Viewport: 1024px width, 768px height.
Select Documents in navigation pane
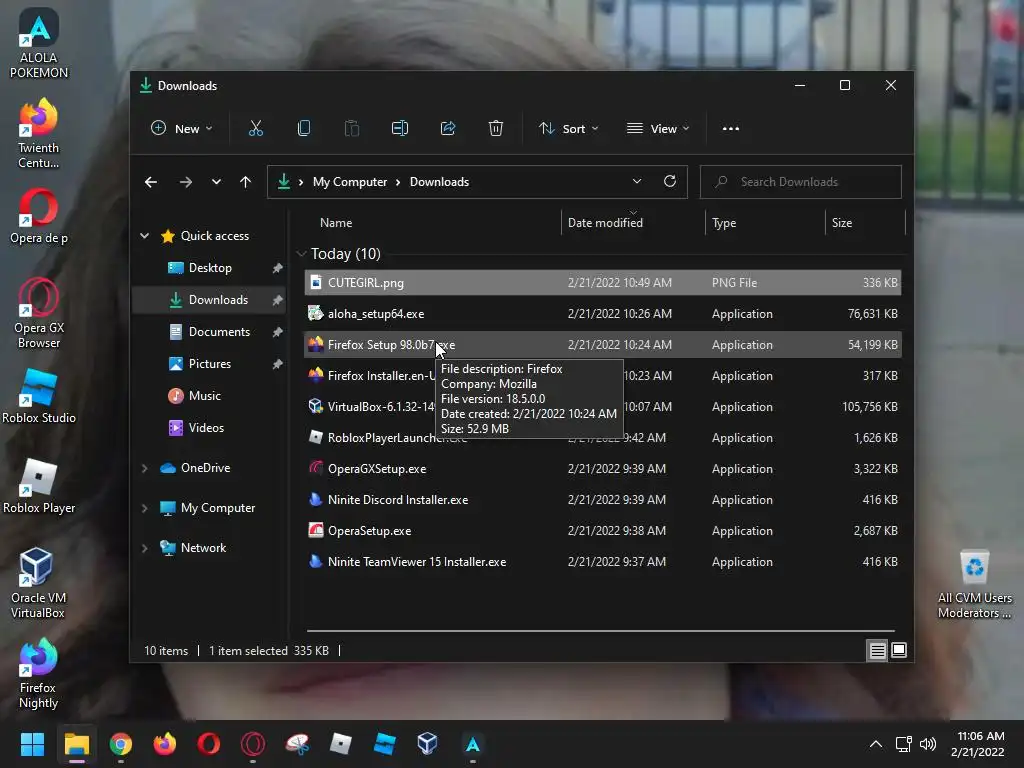(x=210, y=332)
